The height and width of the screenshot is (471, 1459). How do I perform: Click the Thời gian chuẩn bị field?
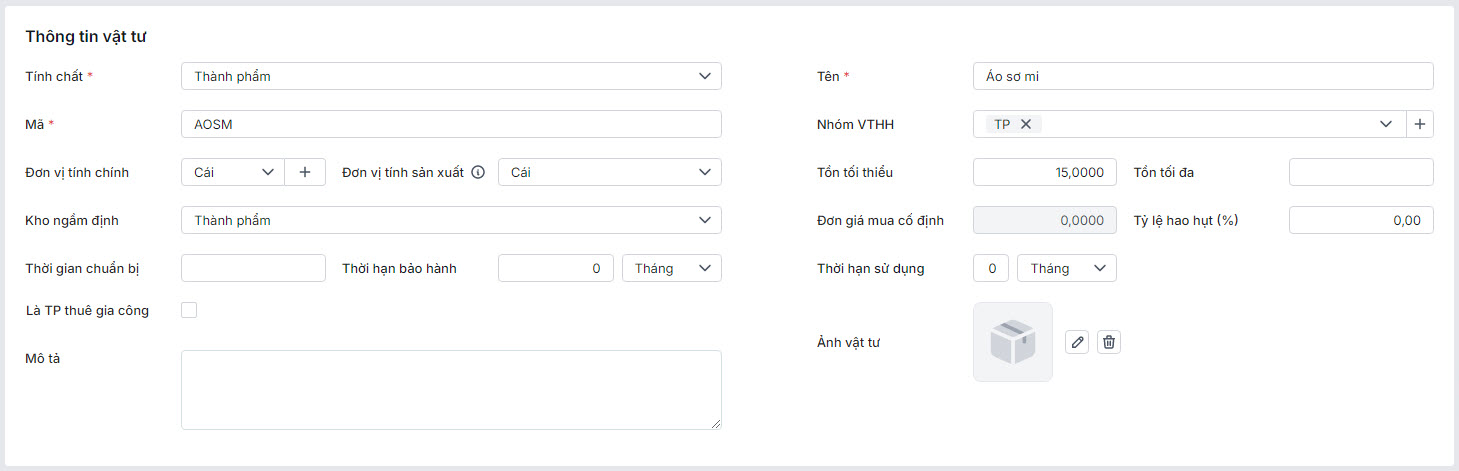pyautogui.click(x=253, y=268)
